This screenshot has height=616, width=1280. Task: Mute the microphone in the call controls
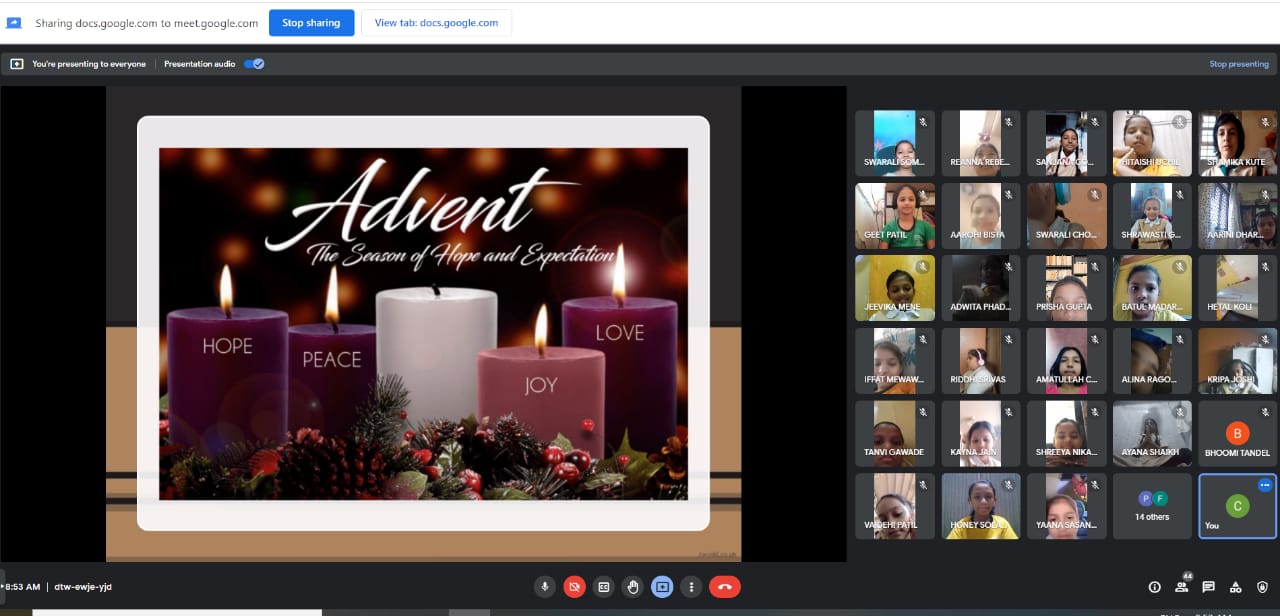coord(545,587)
